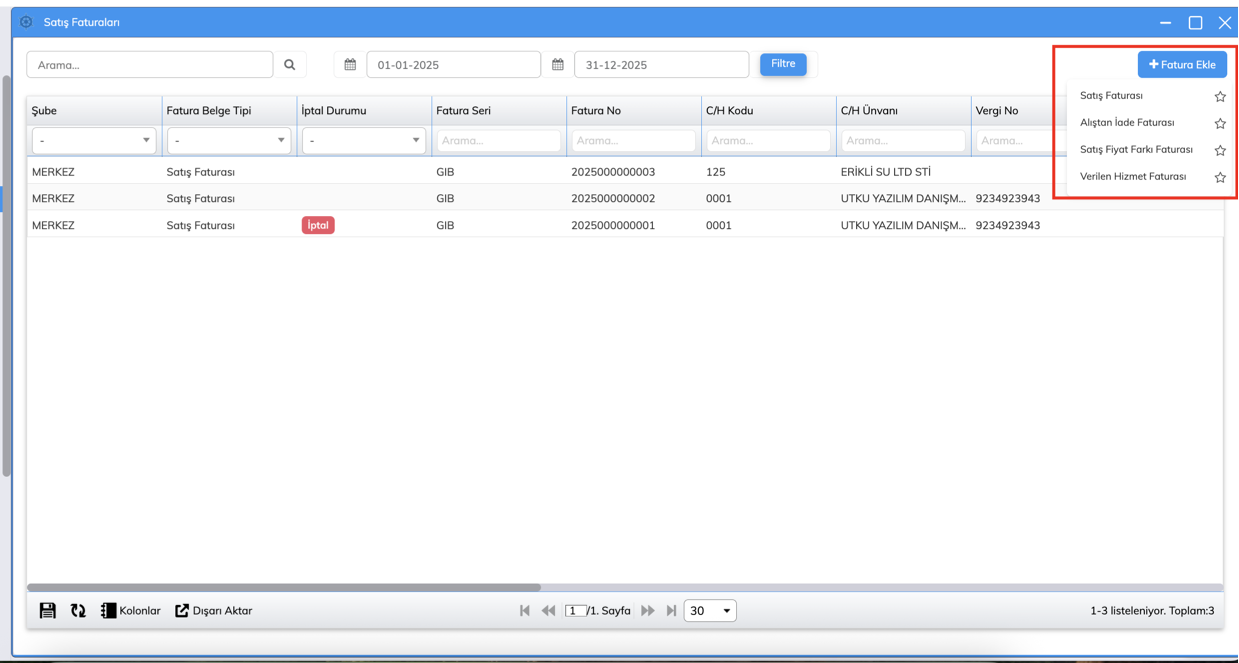Open the page size dropdown showing 30
The height and width of the screenshot is (663, 1239).
tap(710, 611)
